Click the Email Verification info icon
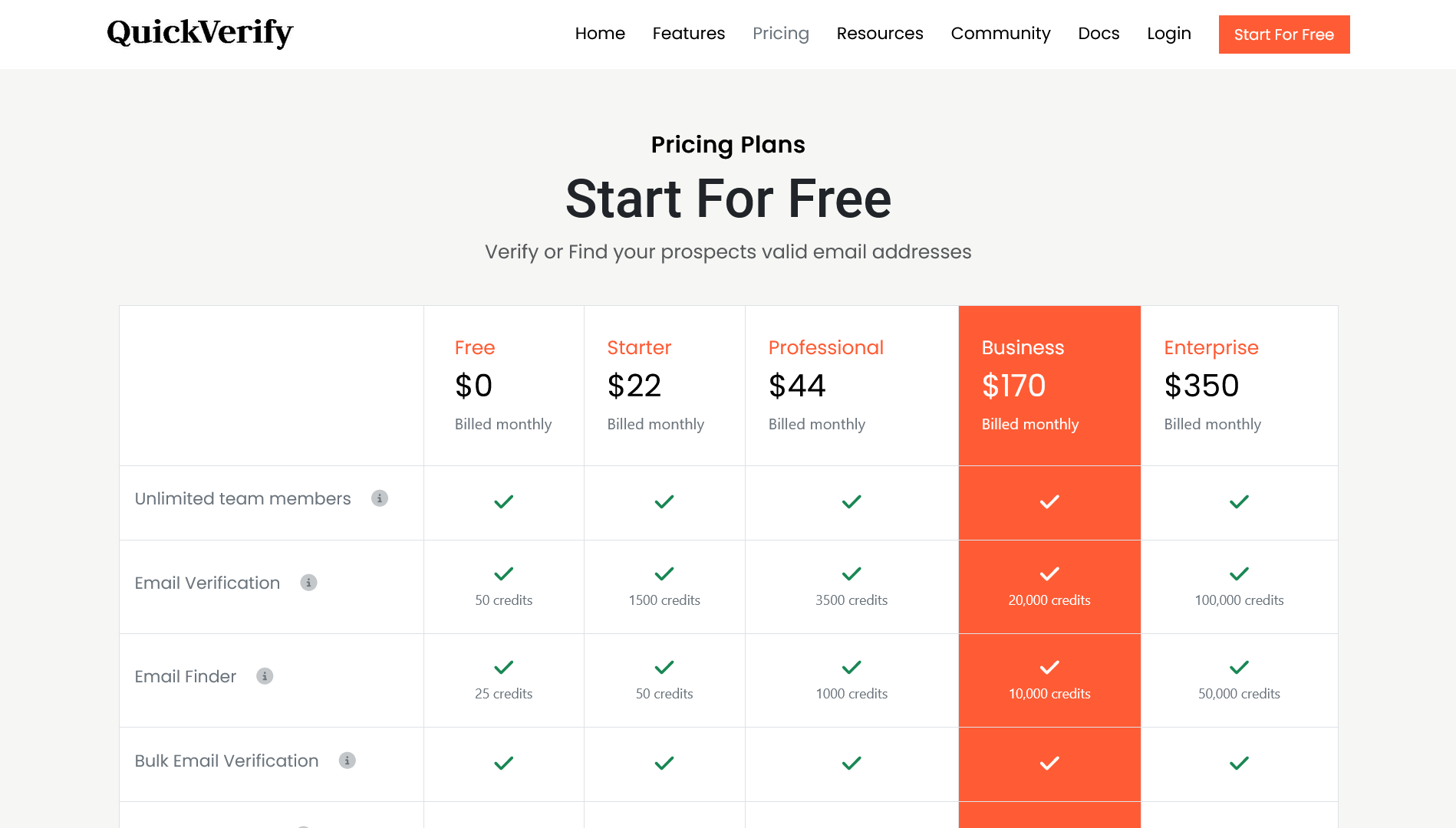This screenshot has height=828, width=1456. [x=309, y=583]
